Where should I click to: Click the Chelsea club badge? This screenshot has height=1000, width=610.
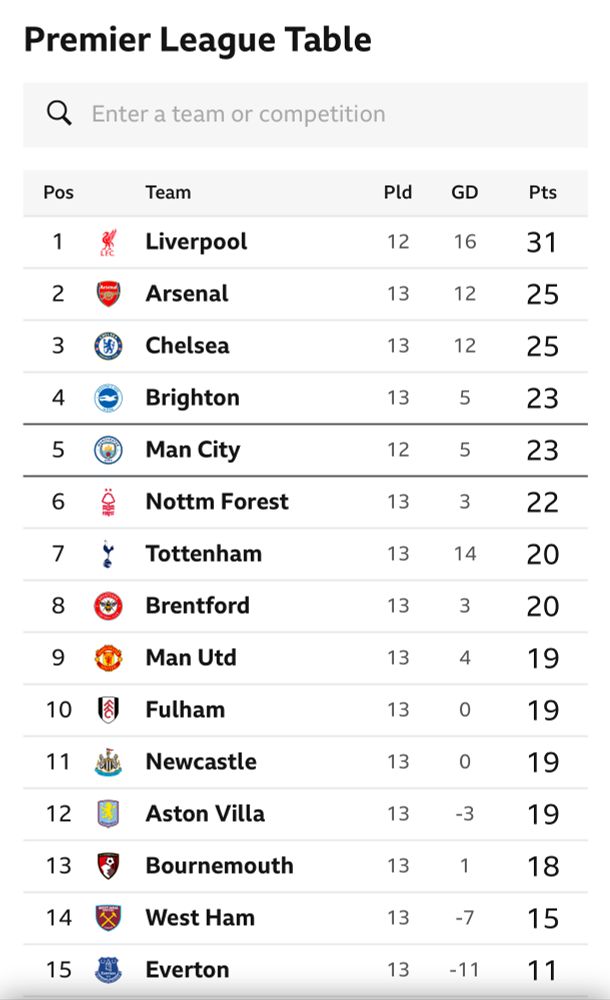click(x=108, y=346)
